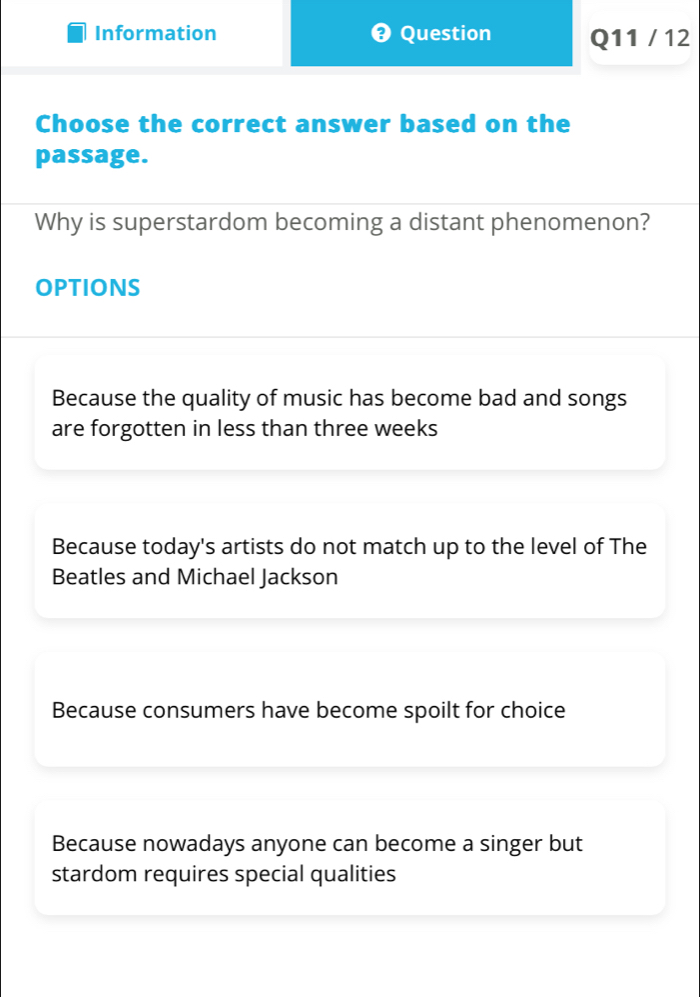700x997 pixels.
Task: Click the OPTIONS heading
Action: click(87, 288)
